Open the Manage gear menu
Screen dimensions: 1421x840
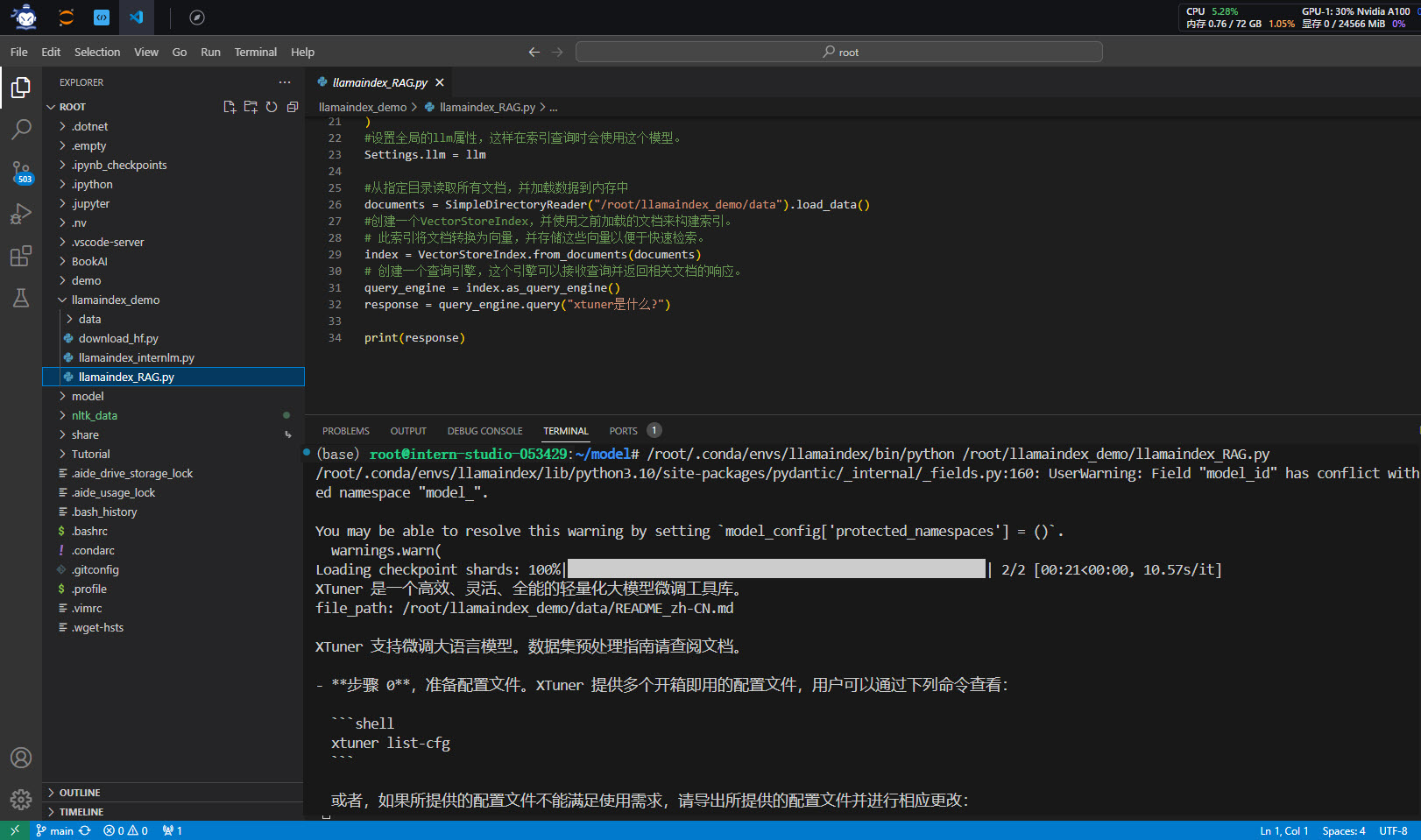21,799
